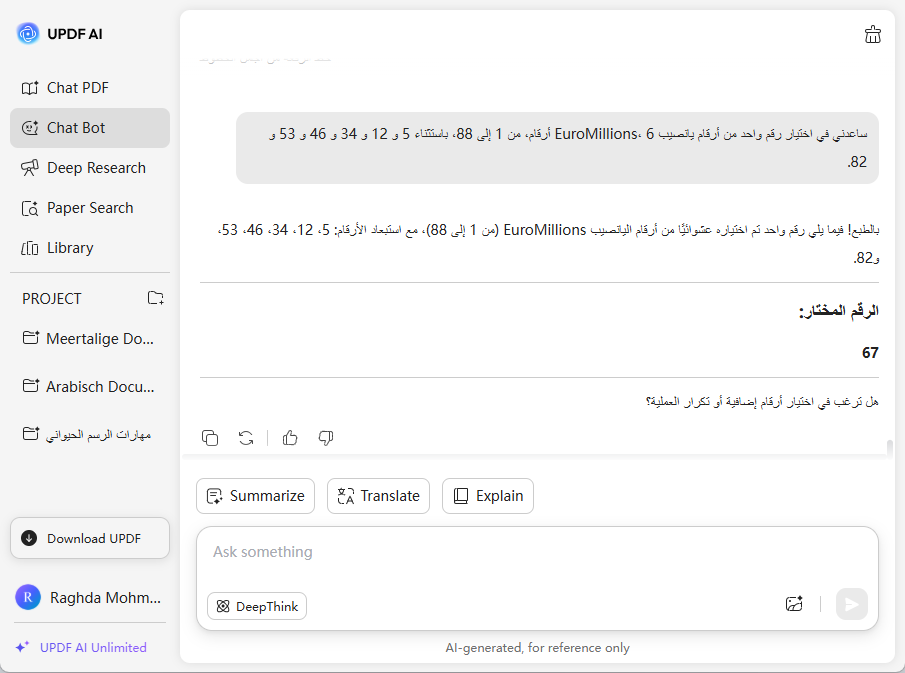This screenshot has width=905, height=673.
Task: Open the Chat PDF section
Action: pos(89,88)
